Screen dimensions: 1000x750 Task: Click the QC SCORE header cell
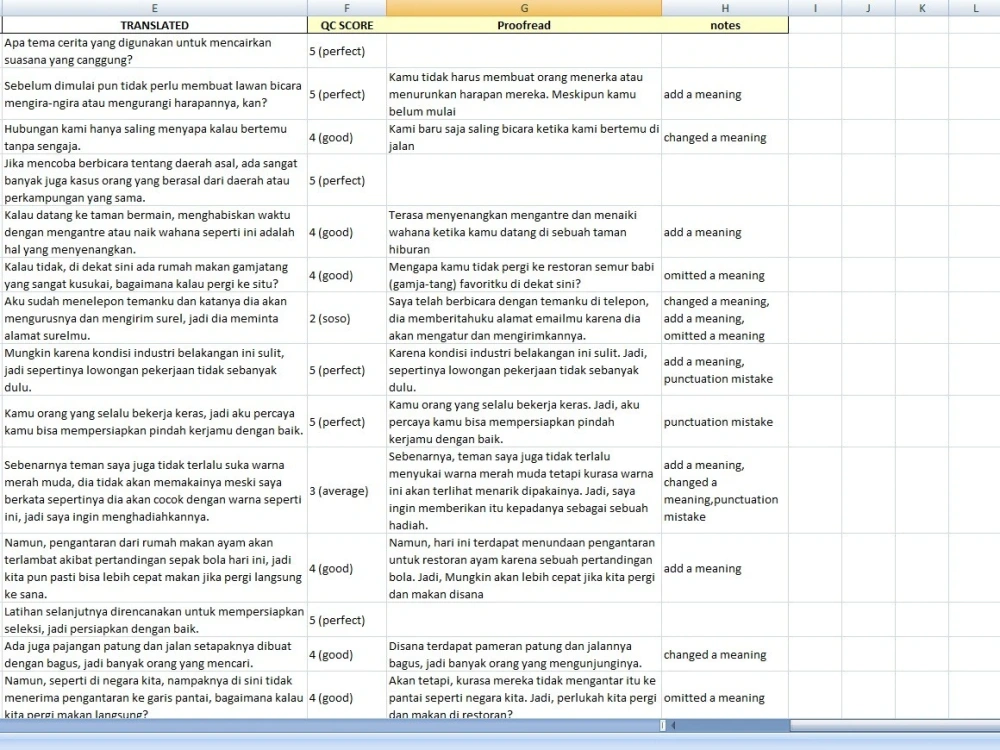pyautogui.click(x=346, y=25)
